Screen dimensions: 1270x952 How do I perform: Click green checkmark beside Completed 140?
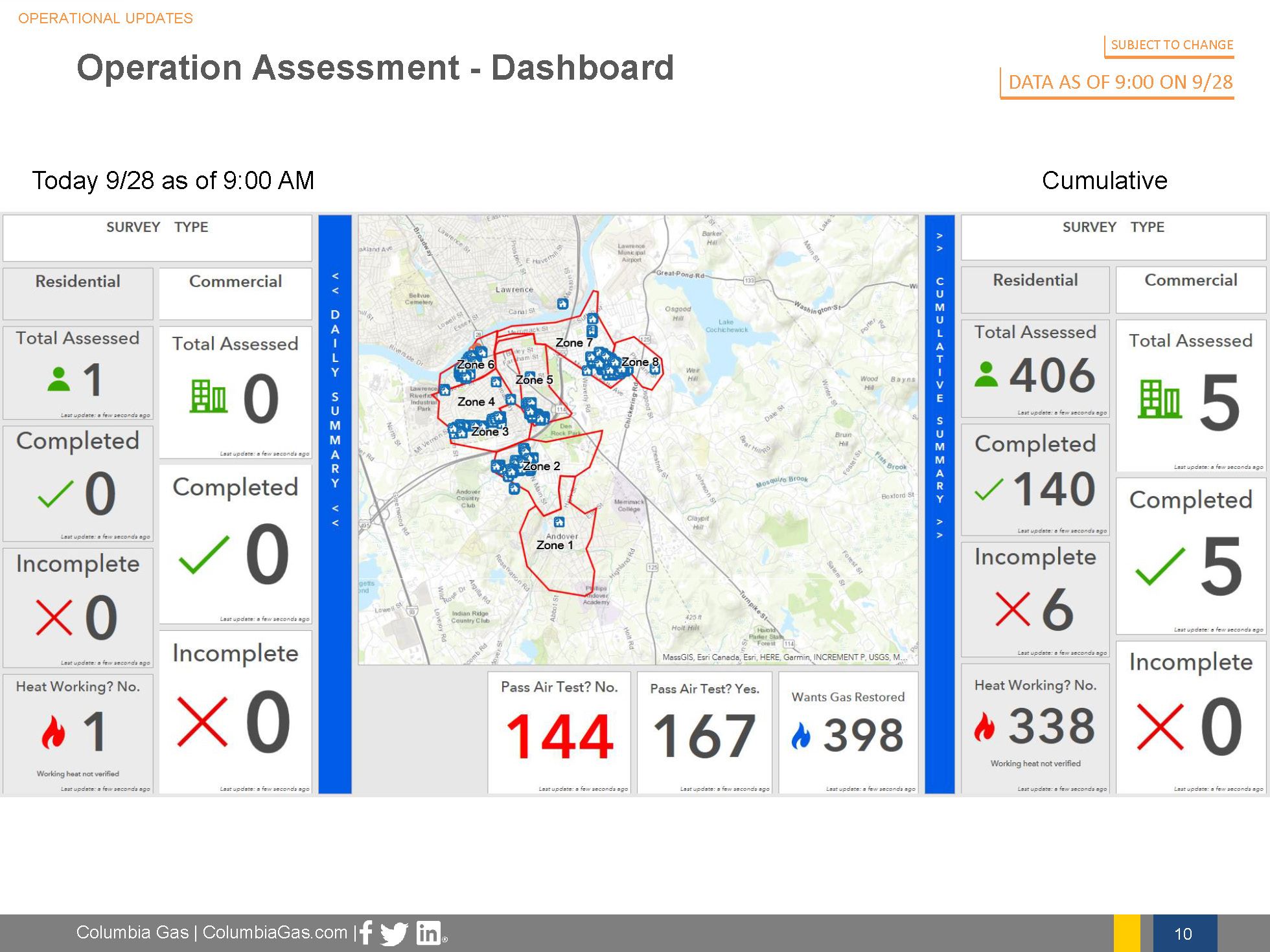point(989,490)
